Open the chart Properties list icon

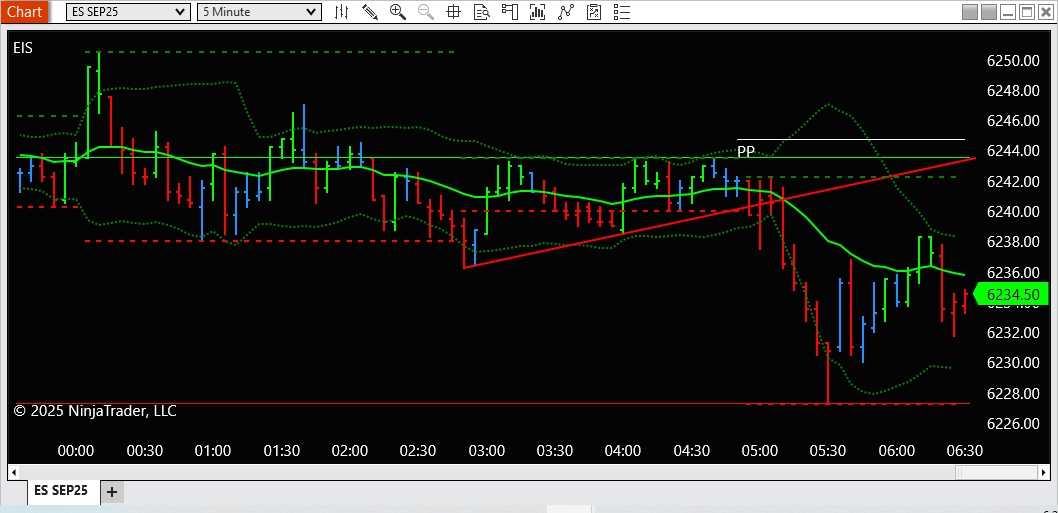click(621, 11)
